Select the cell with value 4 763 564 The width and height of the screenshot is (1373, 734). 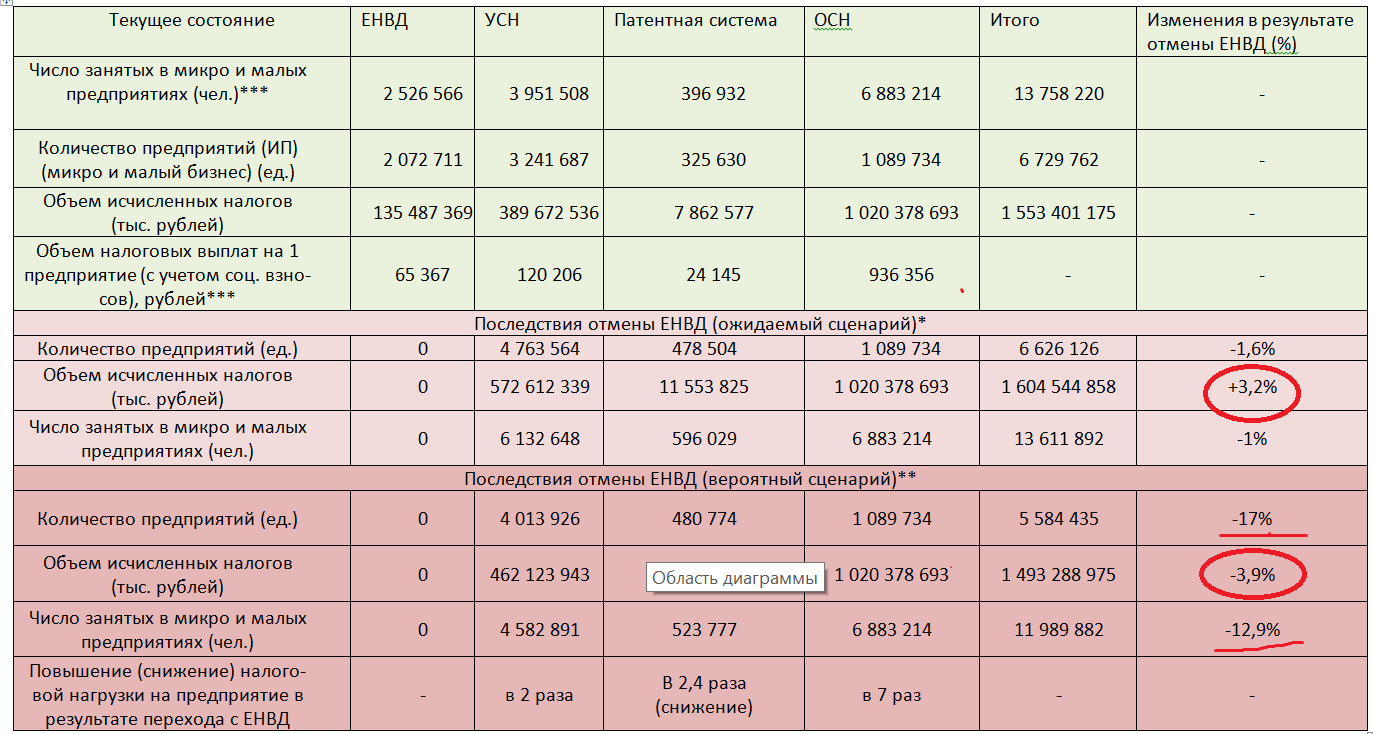pyautogui.click(x=538, y=349)
